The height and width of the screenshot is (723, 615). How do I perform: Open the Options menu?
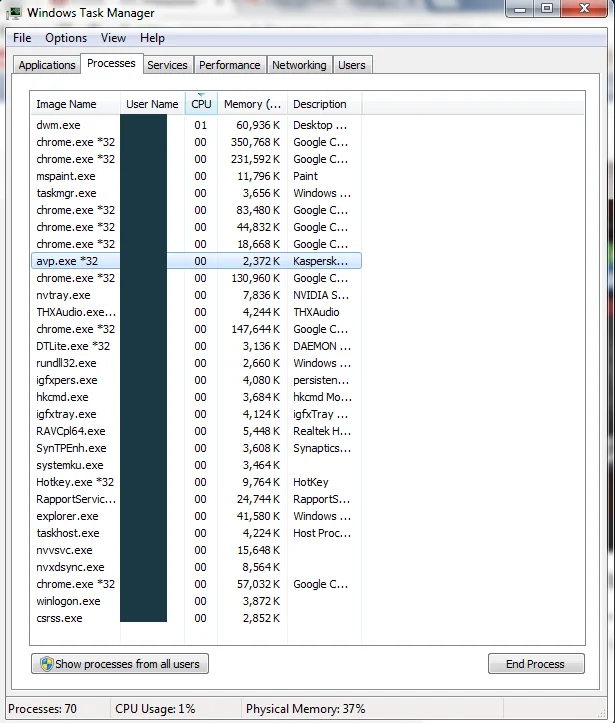(66, 38)
